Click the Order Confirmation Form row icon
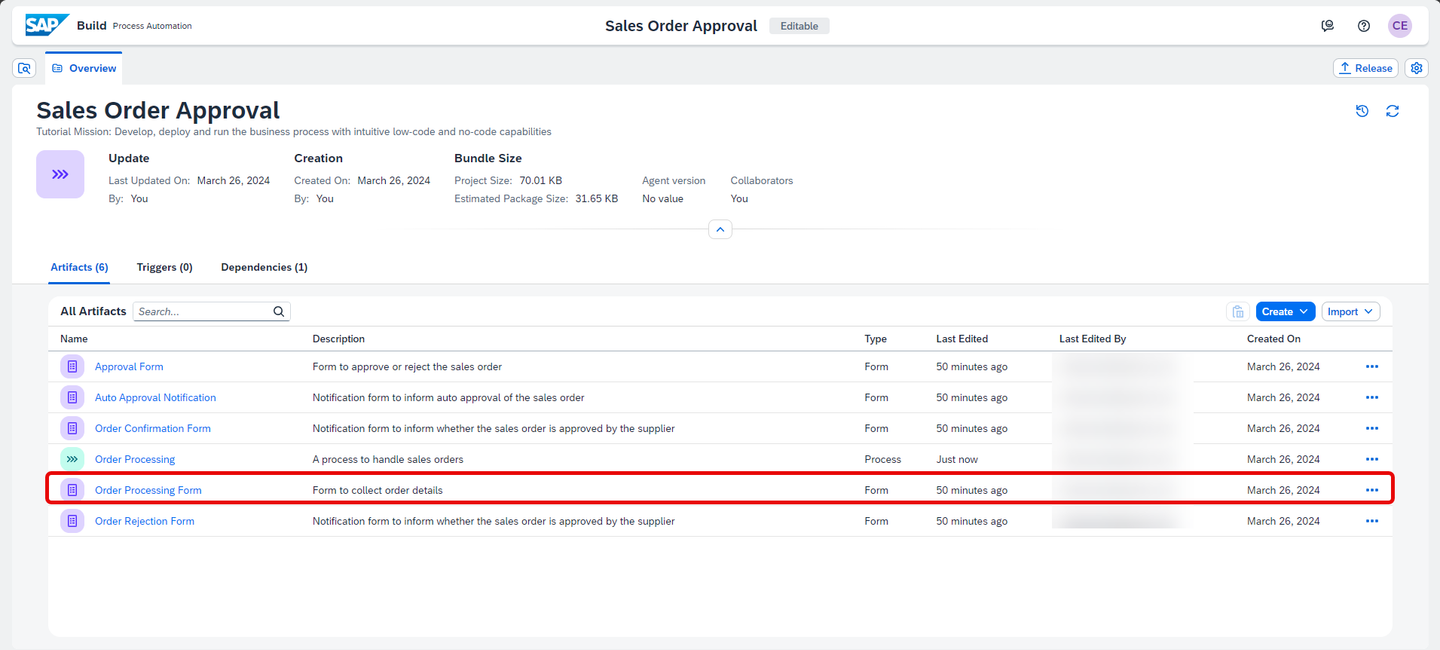The image size is (1440, 650). pyautogui.click(x=72, y=429)
